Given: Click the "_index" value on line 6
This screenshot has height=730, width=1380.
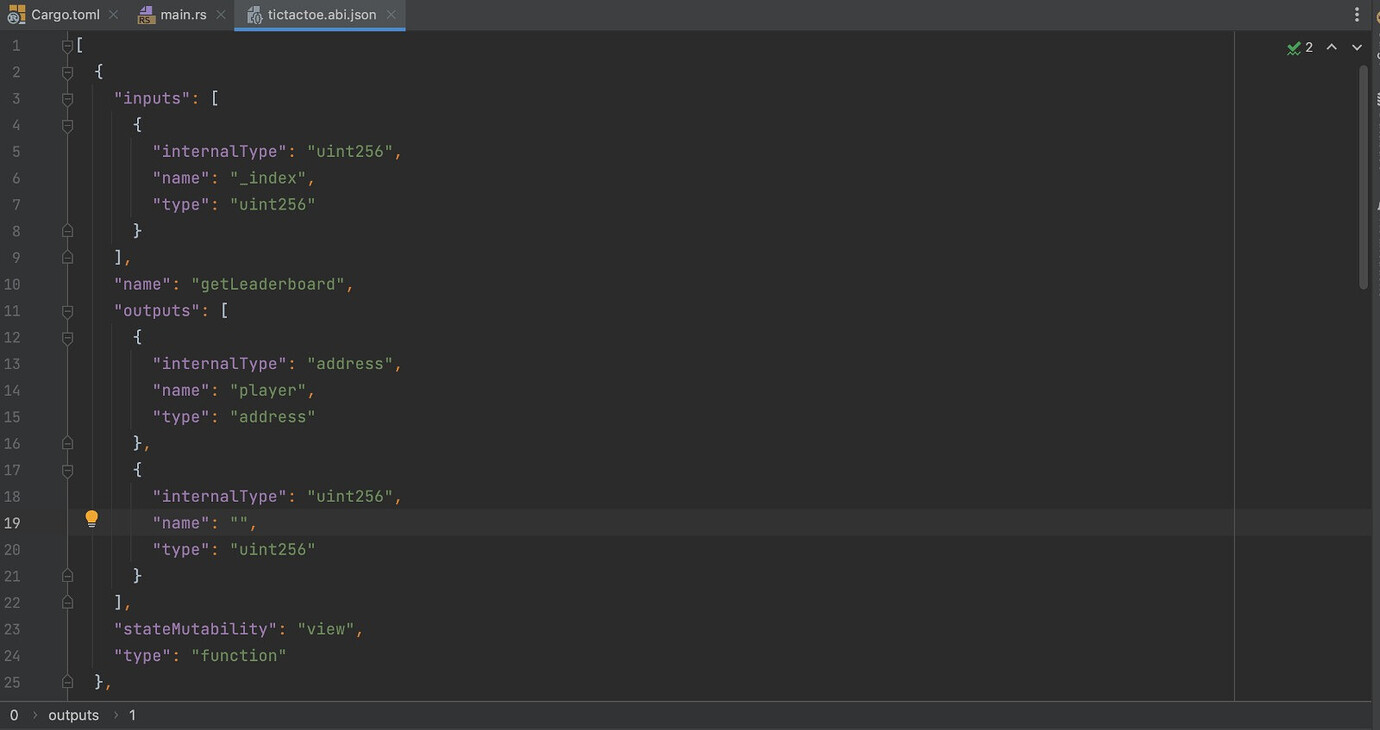Looking at the screenshot, I should 268,178.
